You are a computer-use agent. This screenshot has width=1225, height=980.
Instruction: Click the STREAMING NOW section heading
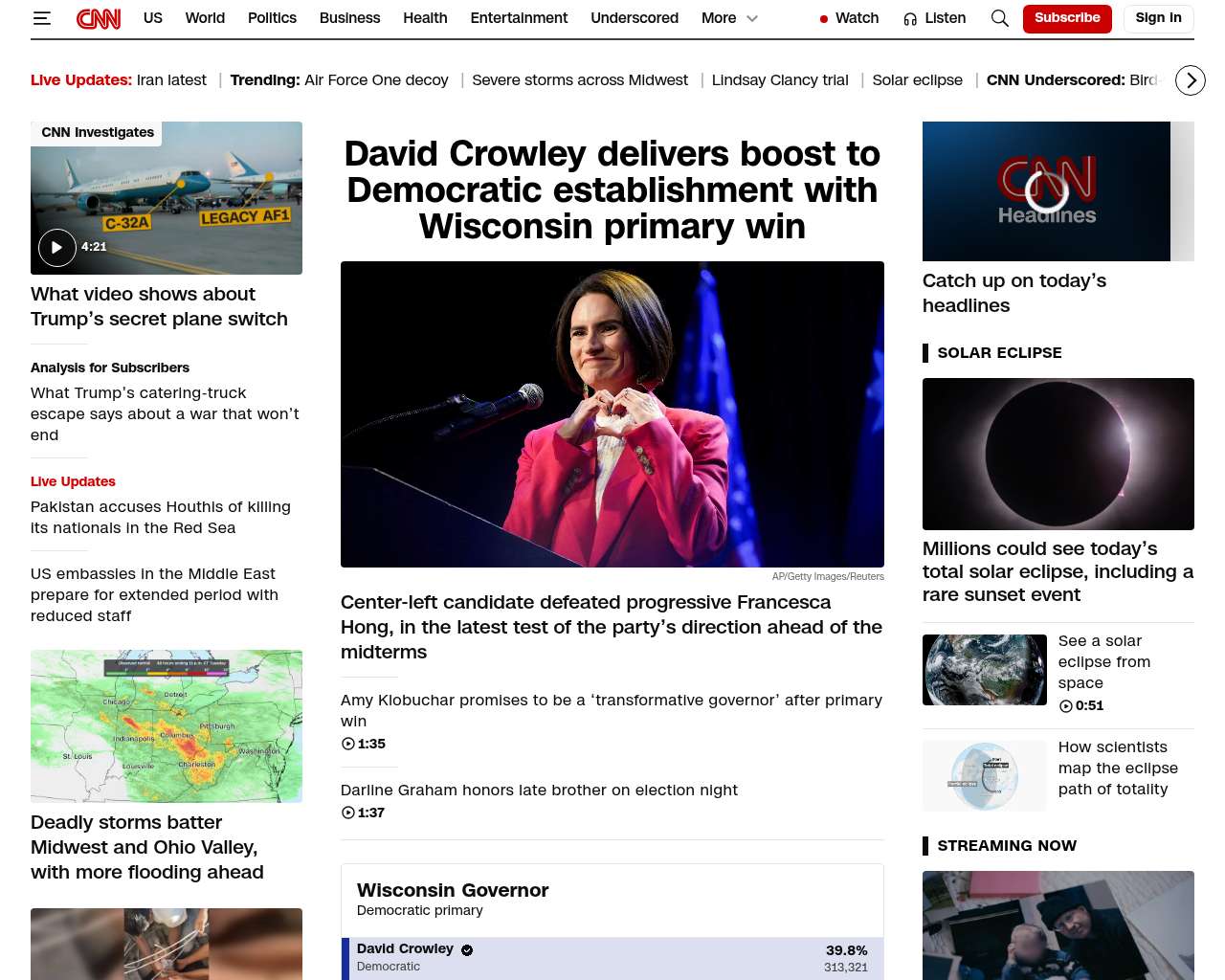pyautogui.click(x=1007, y=845)
